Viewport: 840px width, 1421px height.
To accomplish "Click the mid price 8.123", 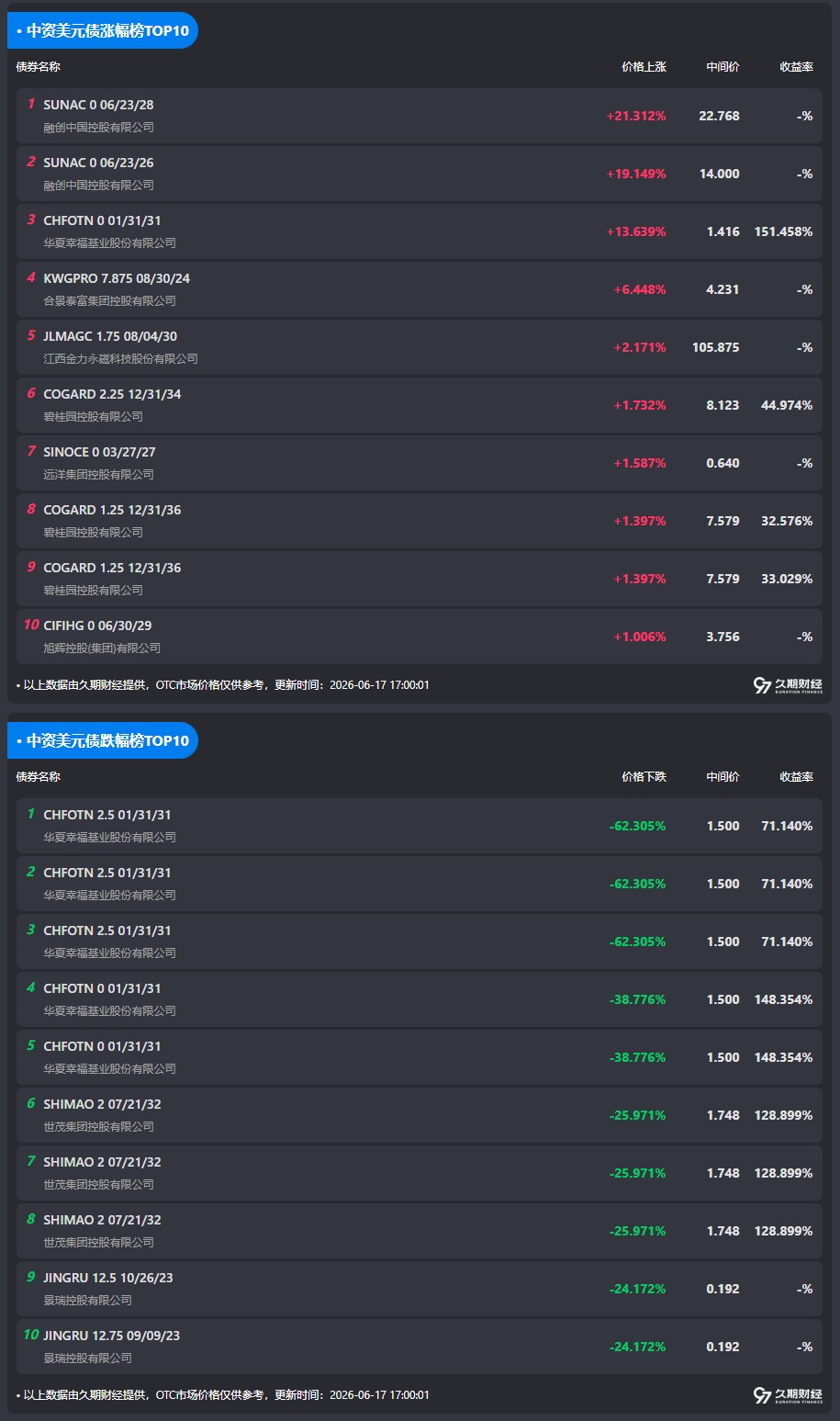I will pyautogui.click(x=722, y=405).
